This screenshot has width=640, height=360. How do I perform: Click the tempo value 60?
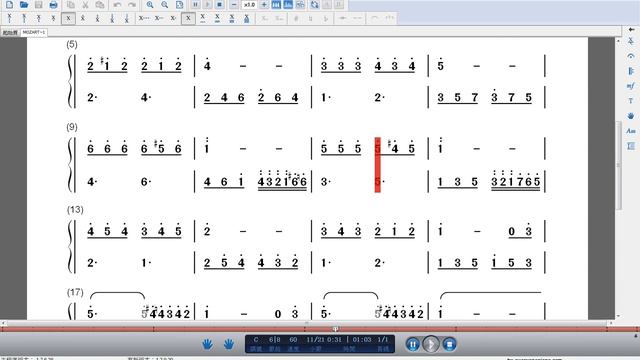pos(293,340)
